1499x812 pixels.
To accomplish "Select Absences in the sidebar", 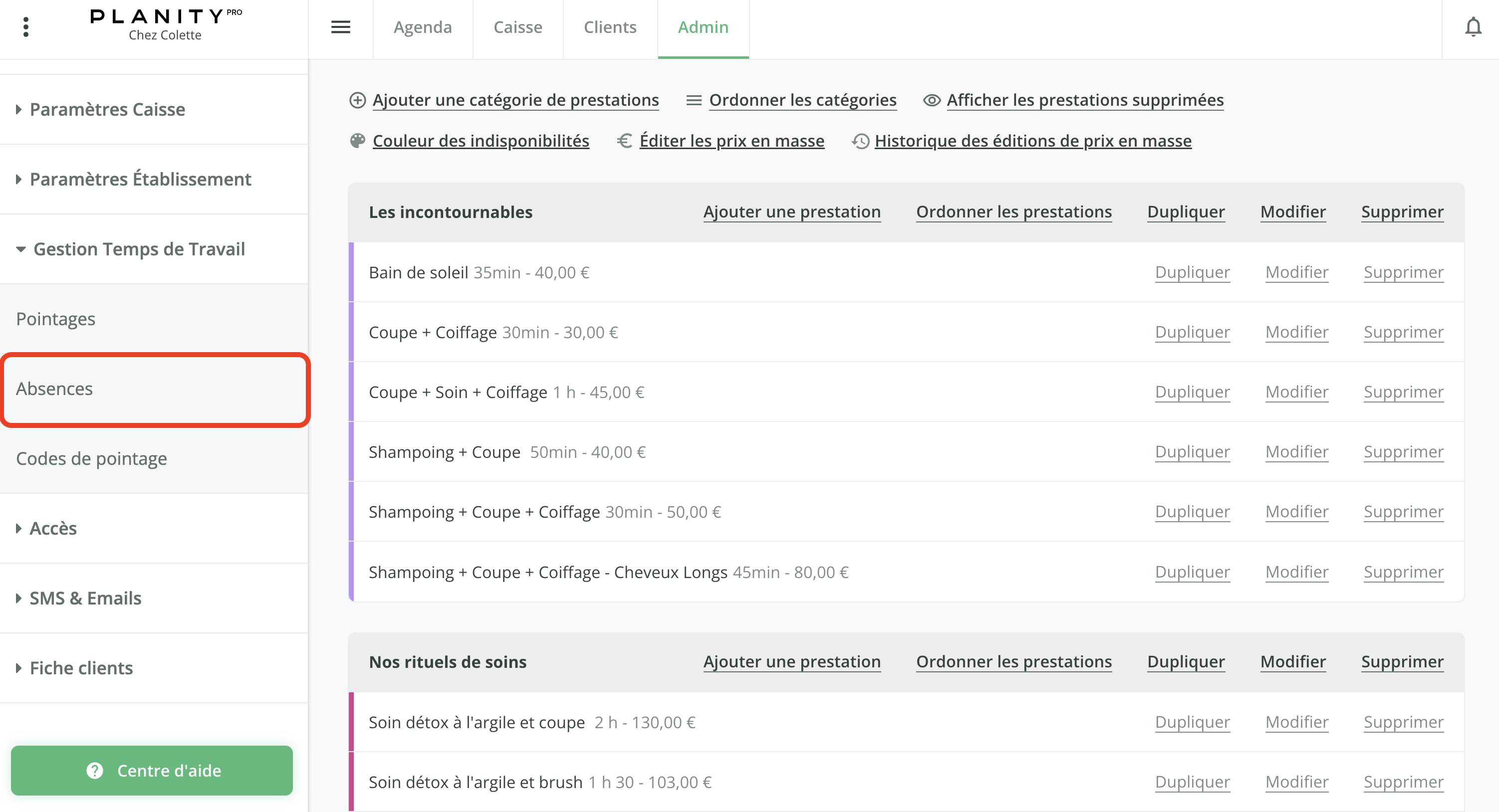I will coord(54,389).
